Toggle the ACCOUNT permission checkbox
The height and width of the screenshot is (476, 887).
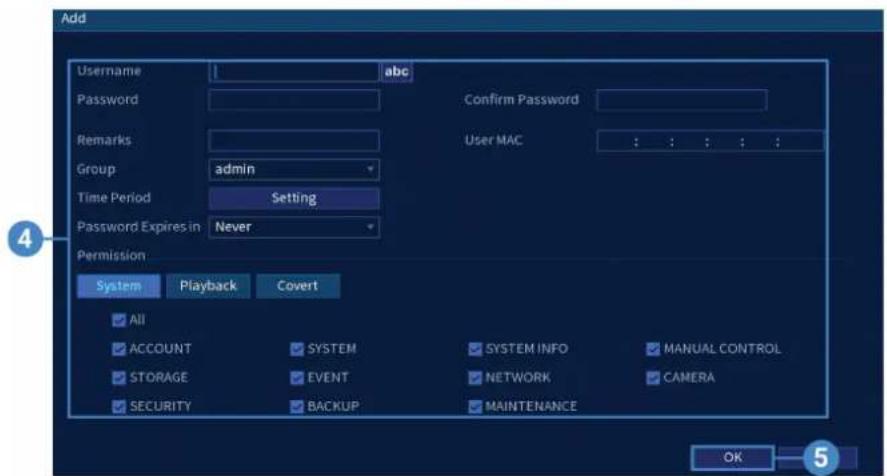tap(119, 349)
